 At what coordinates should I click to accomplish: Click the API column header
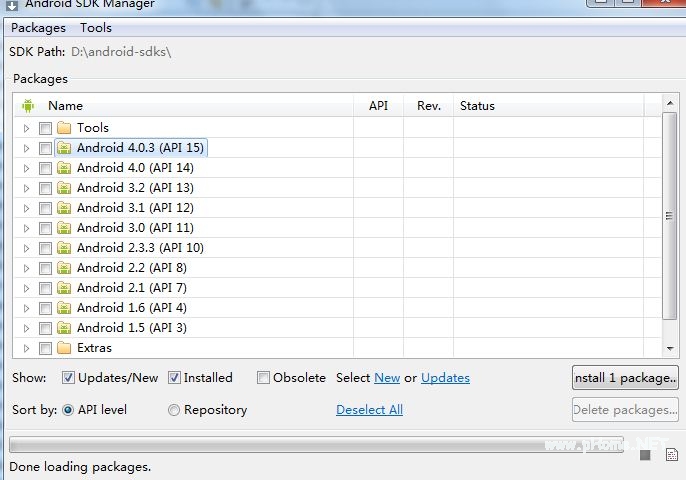(378, 106)
